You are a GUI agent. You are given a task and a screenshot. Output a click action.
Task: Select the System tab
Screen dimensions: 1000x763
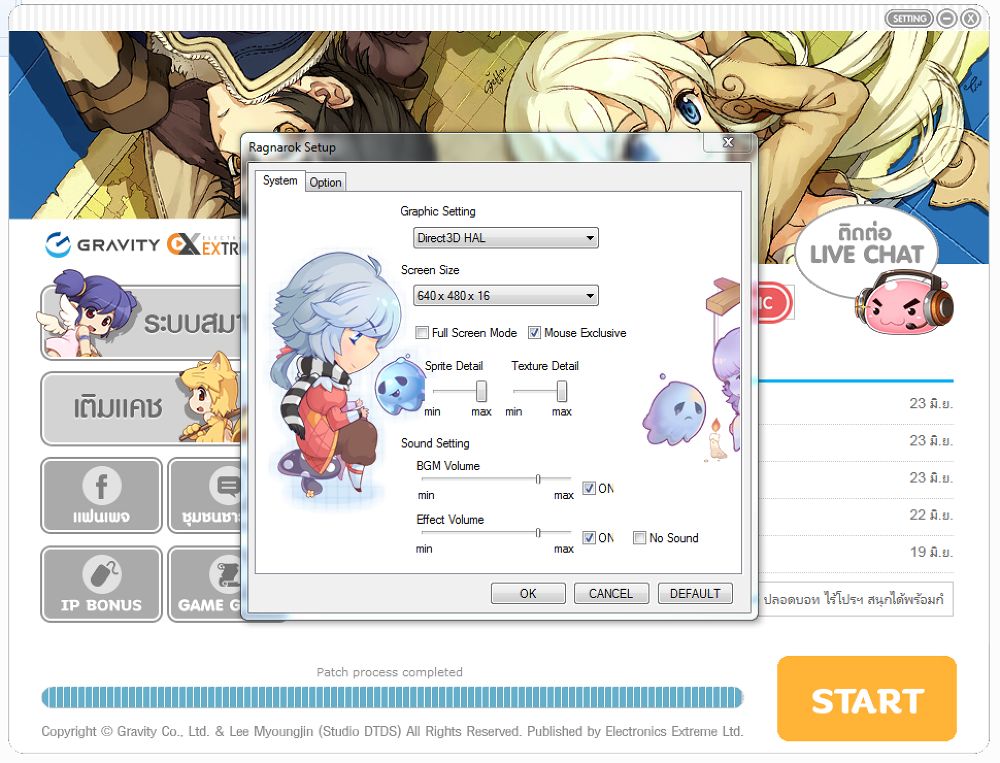280,181
